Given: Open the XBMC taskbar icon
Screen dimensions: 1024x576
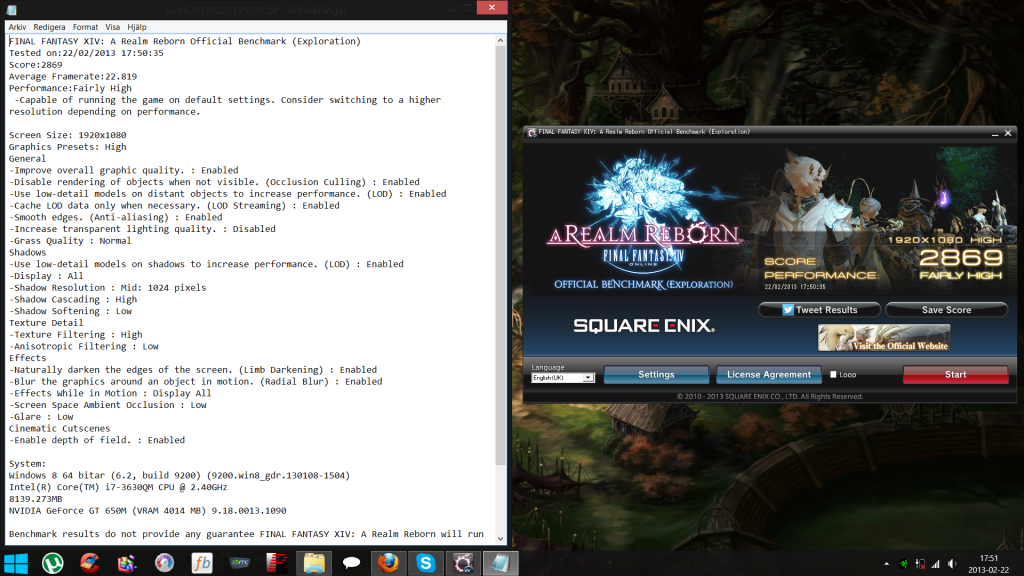Looking at the screenshot, I should [x=240, y=563].
